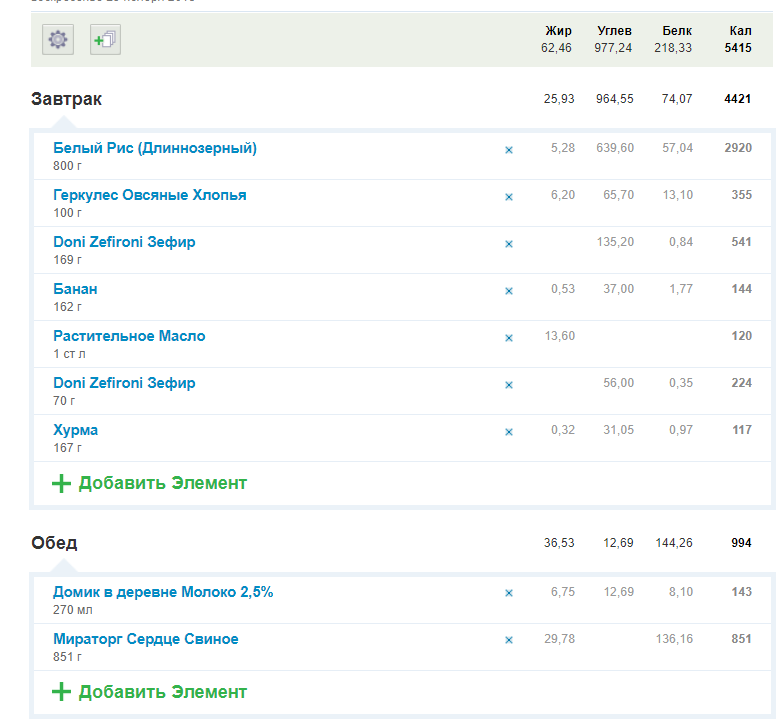Add an element to Обед
This screenshot has height=728, width=783.
coord(149,692)
